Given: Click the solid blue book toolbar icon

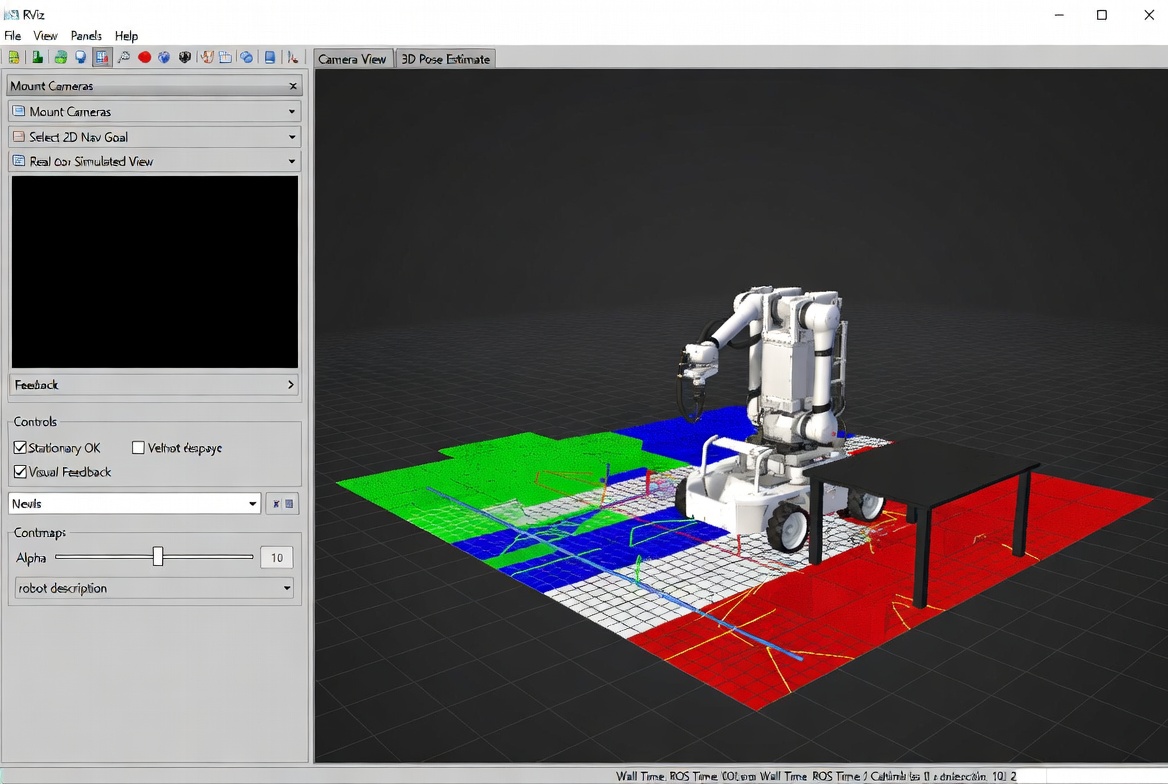Looking at the screenshot, I should pos(270,57).
